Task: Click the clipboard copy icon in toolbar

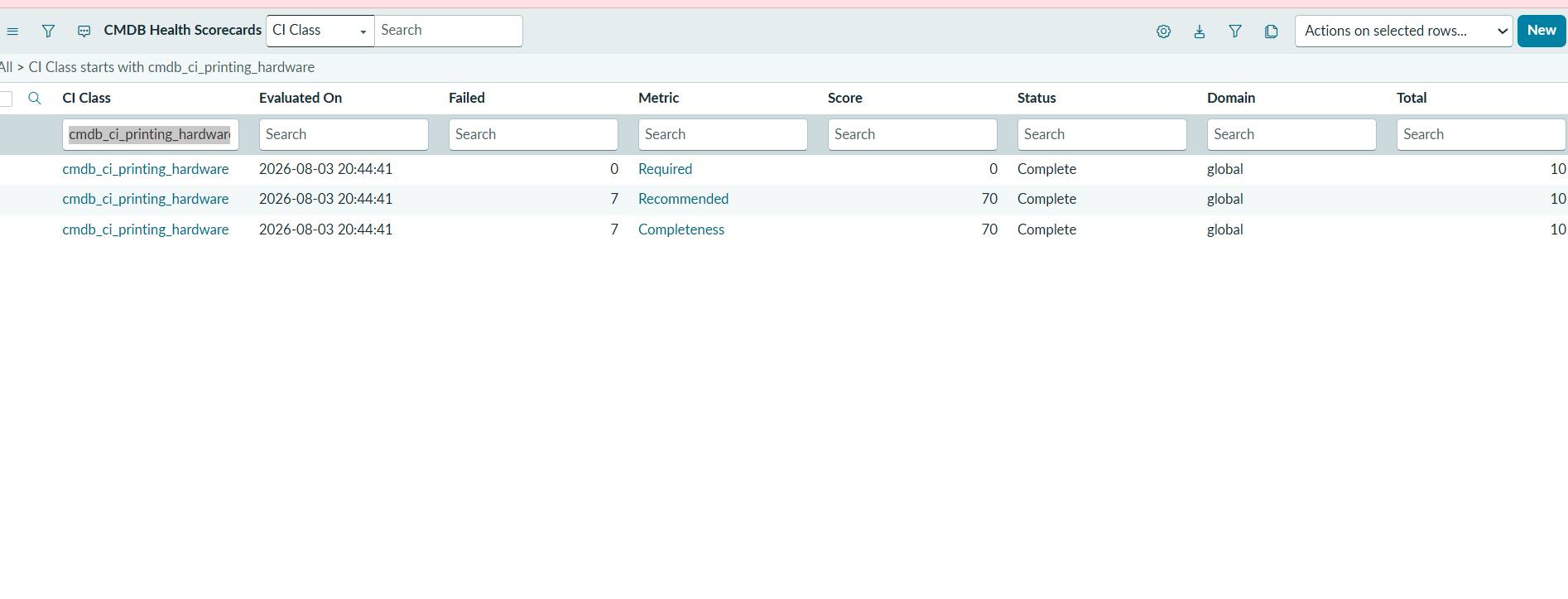Action: [x=1272, y=31]
